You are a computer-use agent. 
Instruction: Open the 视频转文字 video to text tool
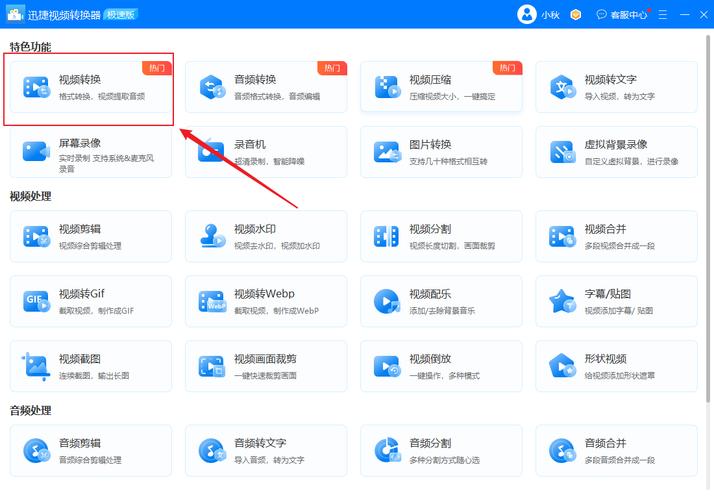615,87
